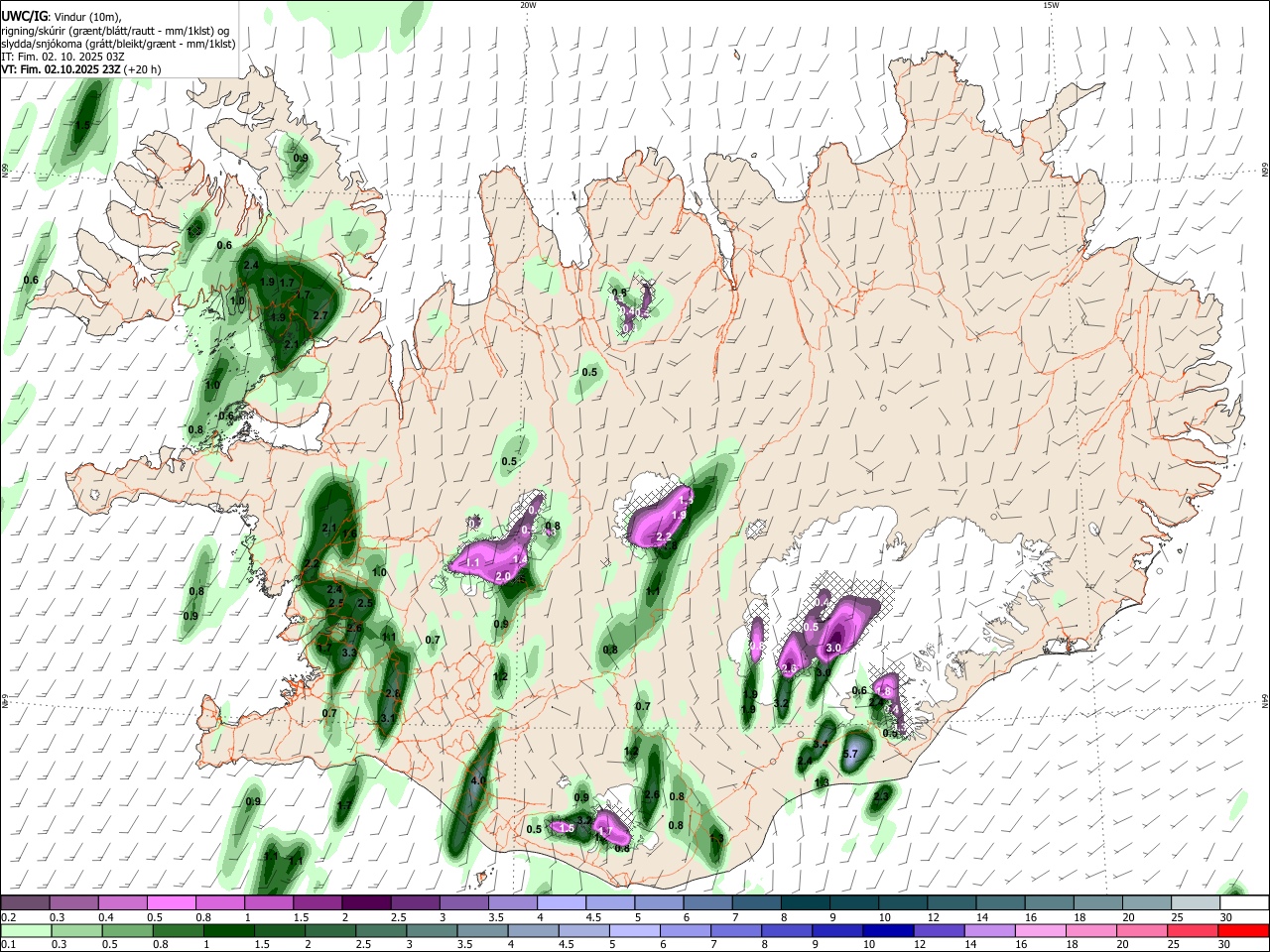Click the bold 'VT: Fim. 02.10.2025 23Z' text

coord(61,69)
